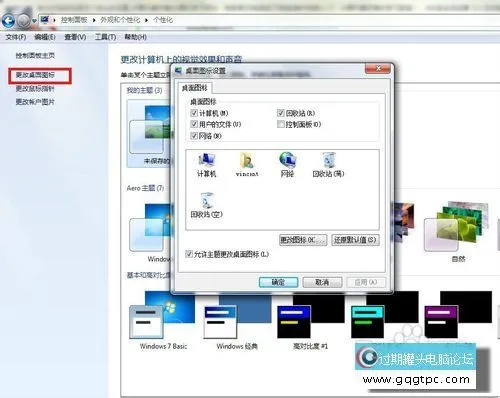Select the 桌面图标 tab in dialog
Image resolution: width=500 pixels, height=398 pixels.
pos(194,88)
